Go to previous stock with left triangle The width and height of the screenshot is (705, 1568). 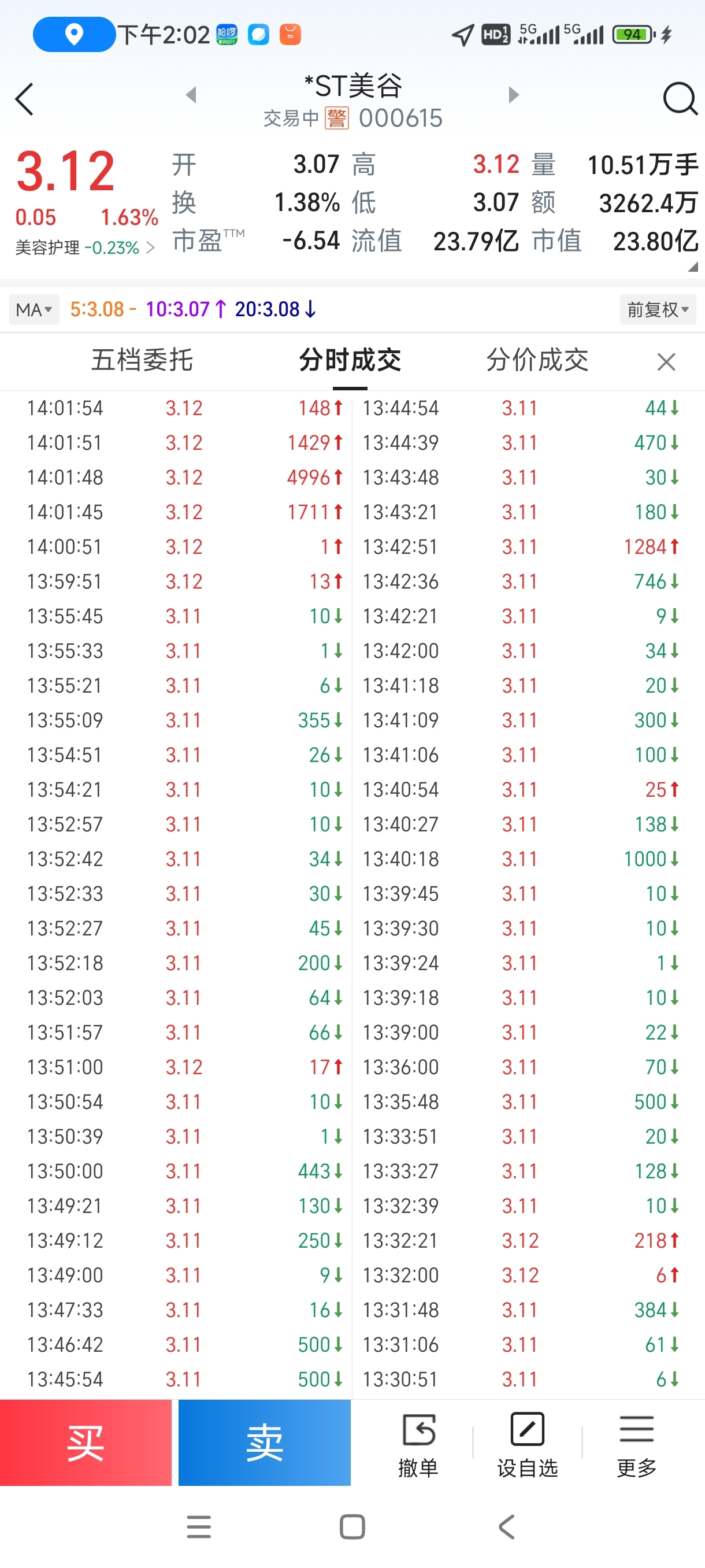tap(191, 95)
